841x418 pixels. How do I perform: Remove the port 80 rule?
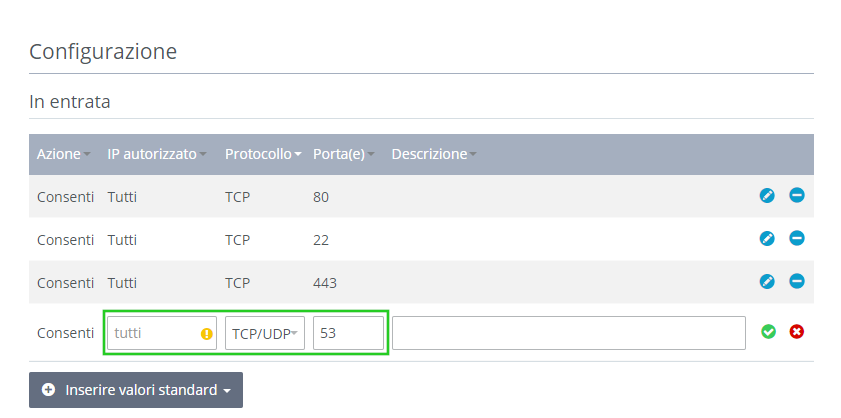[796, 195]
